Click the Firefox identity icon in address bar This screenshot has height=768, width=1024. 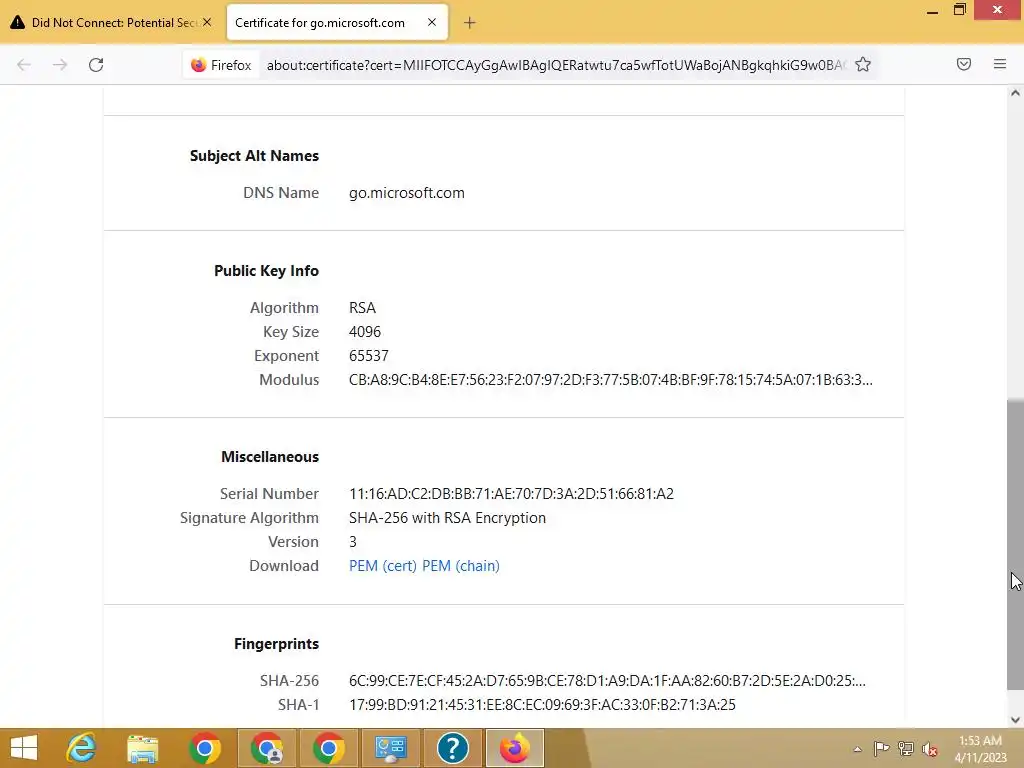click(221, 65)
